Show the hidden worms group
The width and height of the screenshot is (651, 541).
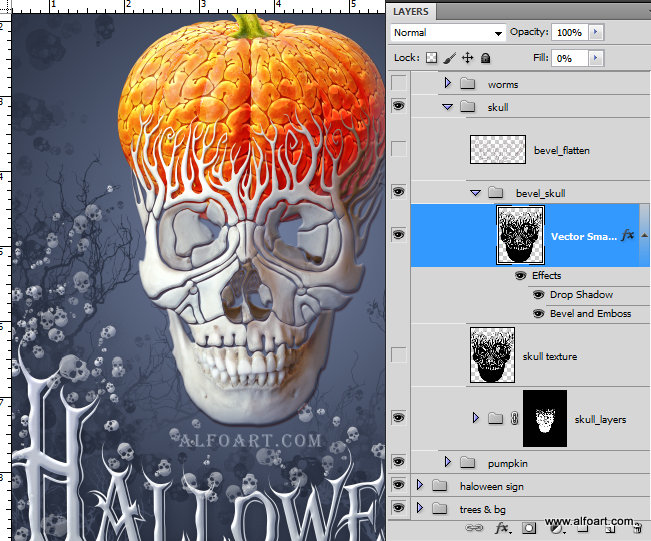[399, 84]
